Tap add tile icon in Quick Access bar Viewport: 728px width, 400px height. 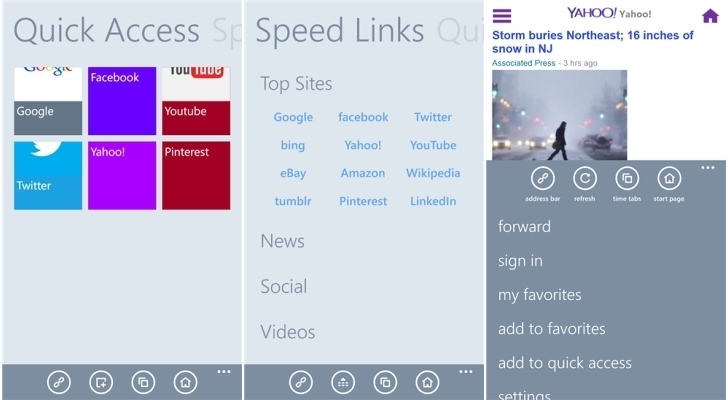pyautogui.click(x=101, y=382)
